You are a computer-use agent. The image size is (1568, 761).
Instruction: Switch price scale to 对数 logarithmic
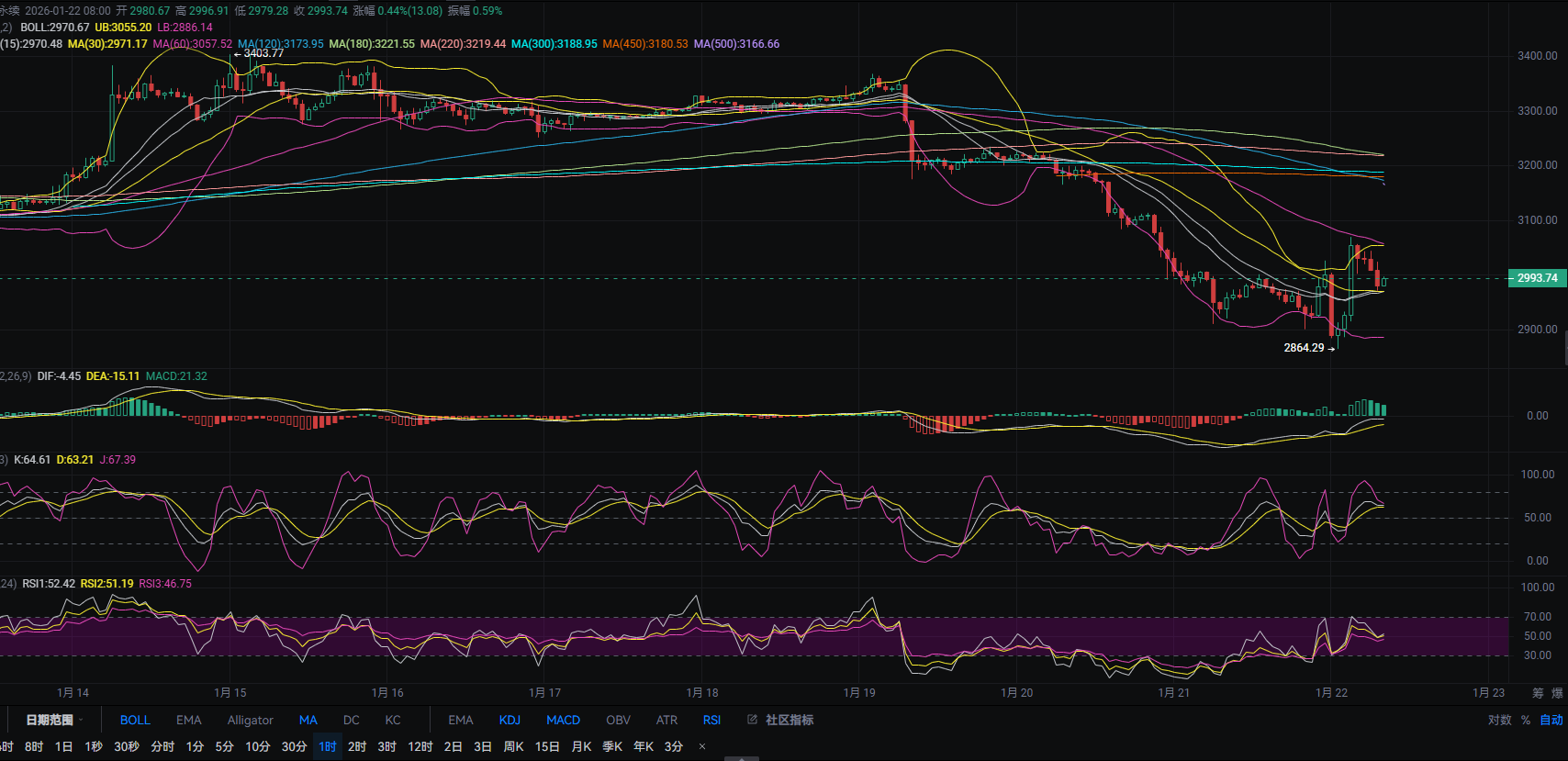pyautogui.click(x=1499, y=720)
